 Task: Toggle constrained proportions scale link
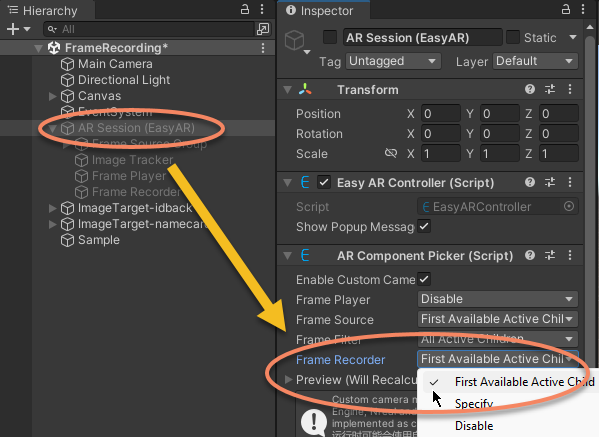391,154
